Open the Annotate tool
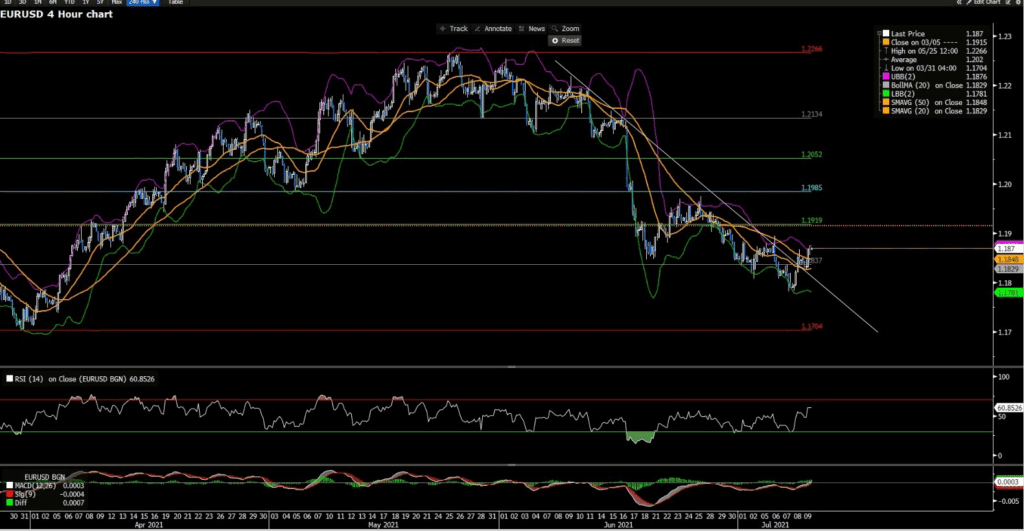The height and width of the screenshot is (531, 1024). click(x=493, y=29)
